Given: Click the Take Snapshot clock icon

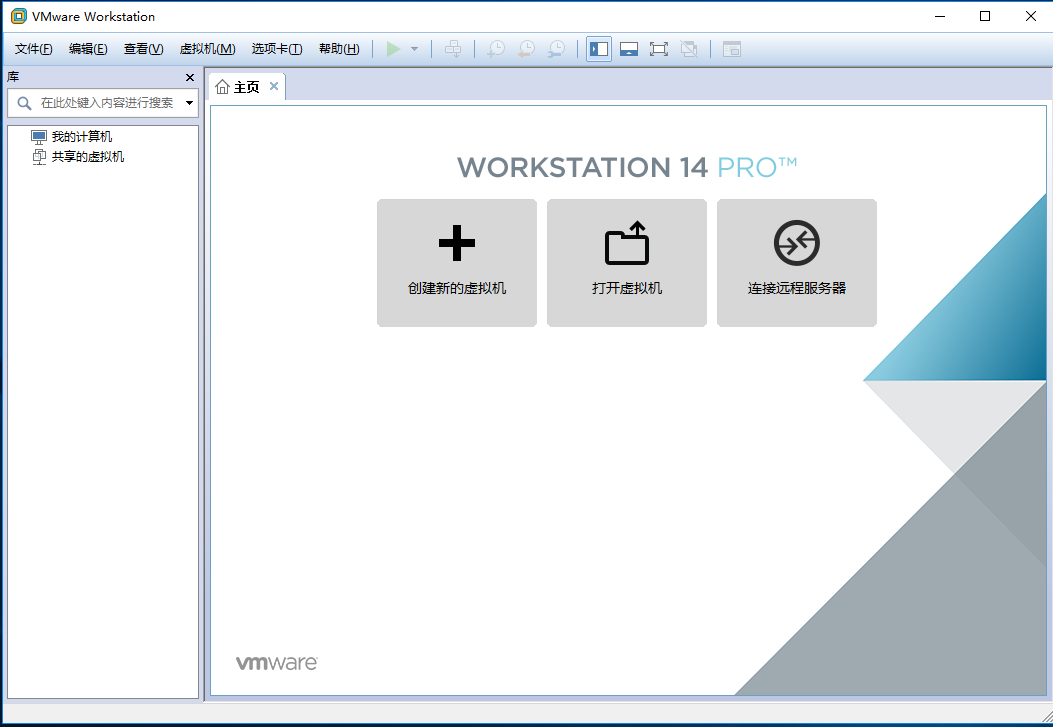Looking at the screenshot, I should [x=496, y=49].
